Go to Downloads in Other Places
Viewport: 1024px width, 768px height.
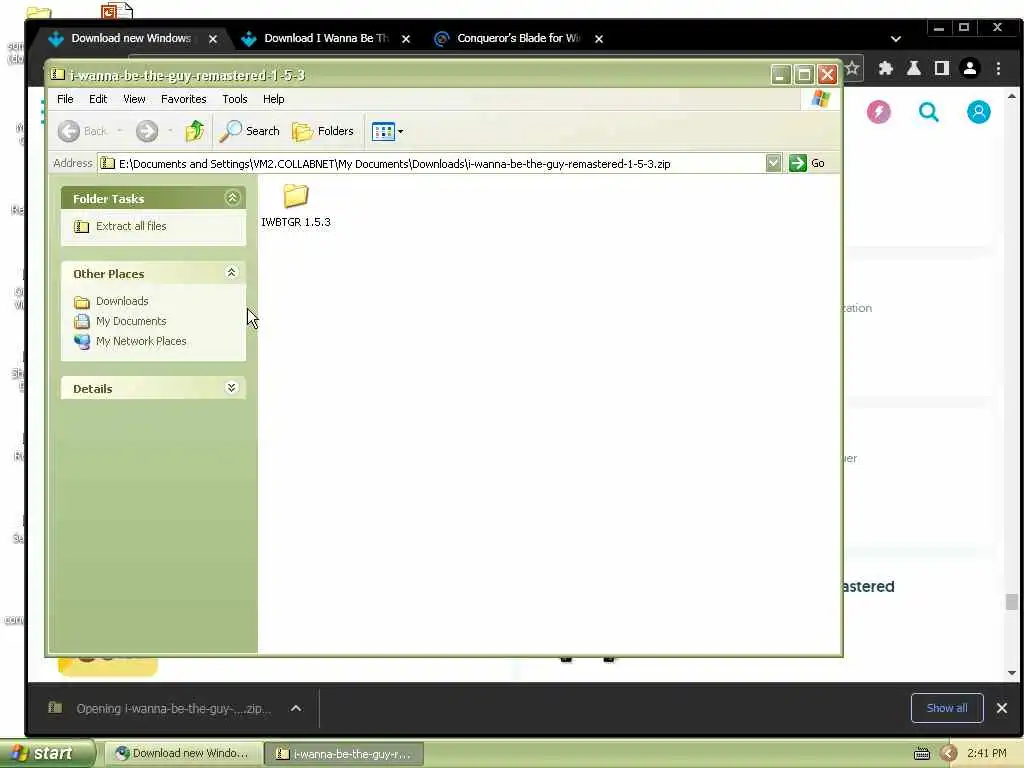coord(122,301)
